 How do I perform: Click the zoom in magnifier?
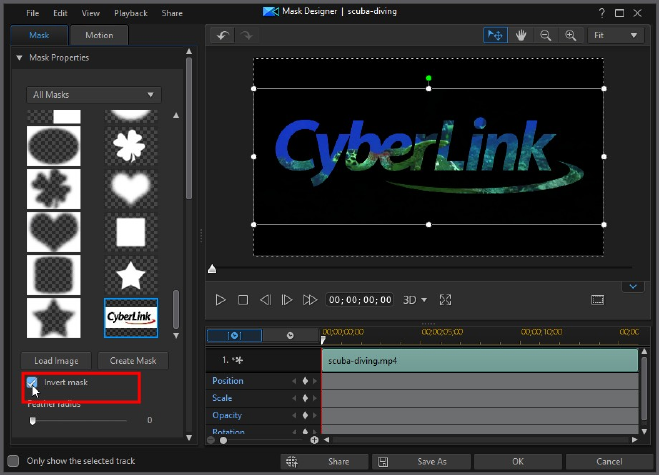pos(570,35)
